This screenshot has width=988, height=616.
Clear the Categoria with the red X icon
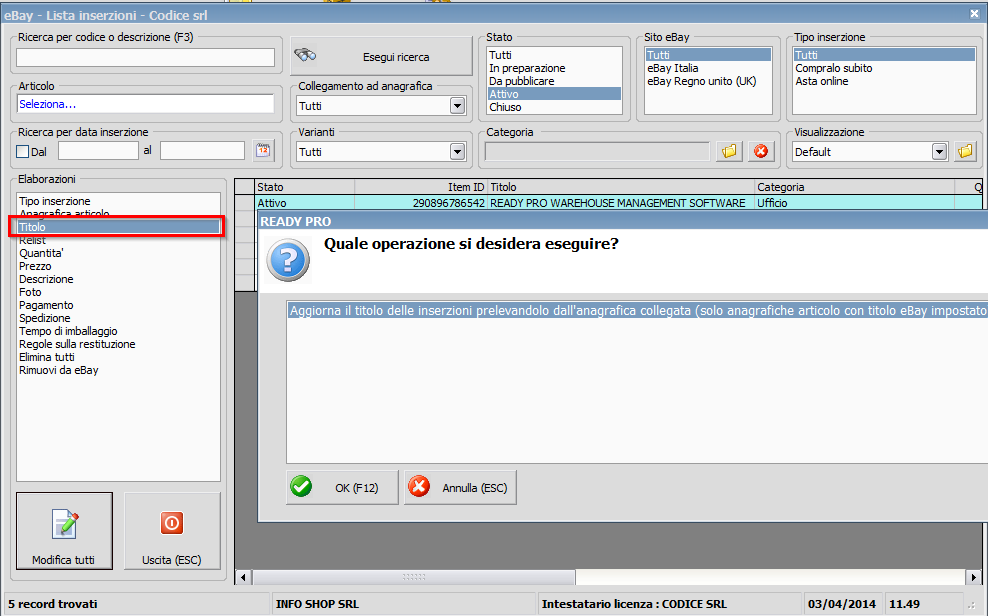pyautogui.click(x=761, y=151)
